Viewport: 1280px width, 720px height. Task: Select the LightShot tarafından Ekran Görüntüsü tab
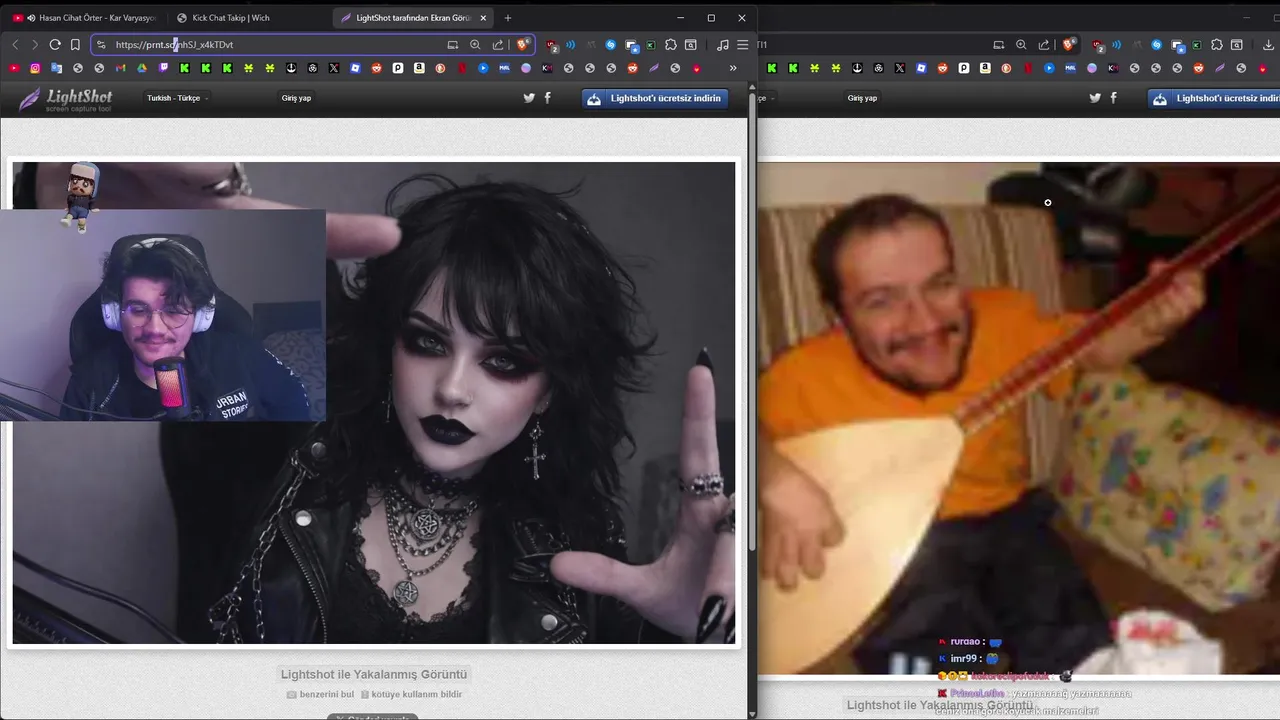(x=413, y=18)
